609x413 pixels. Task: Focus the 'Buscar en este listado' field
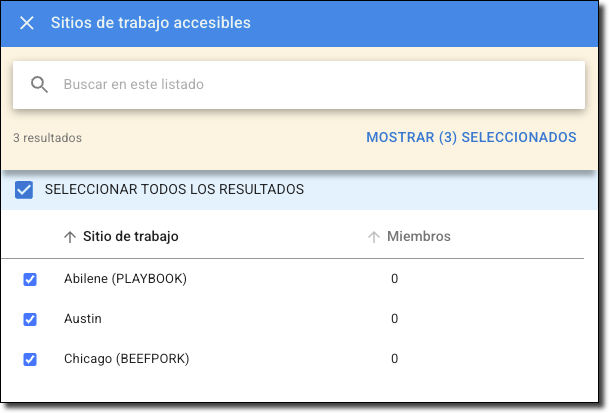point(300,85)
